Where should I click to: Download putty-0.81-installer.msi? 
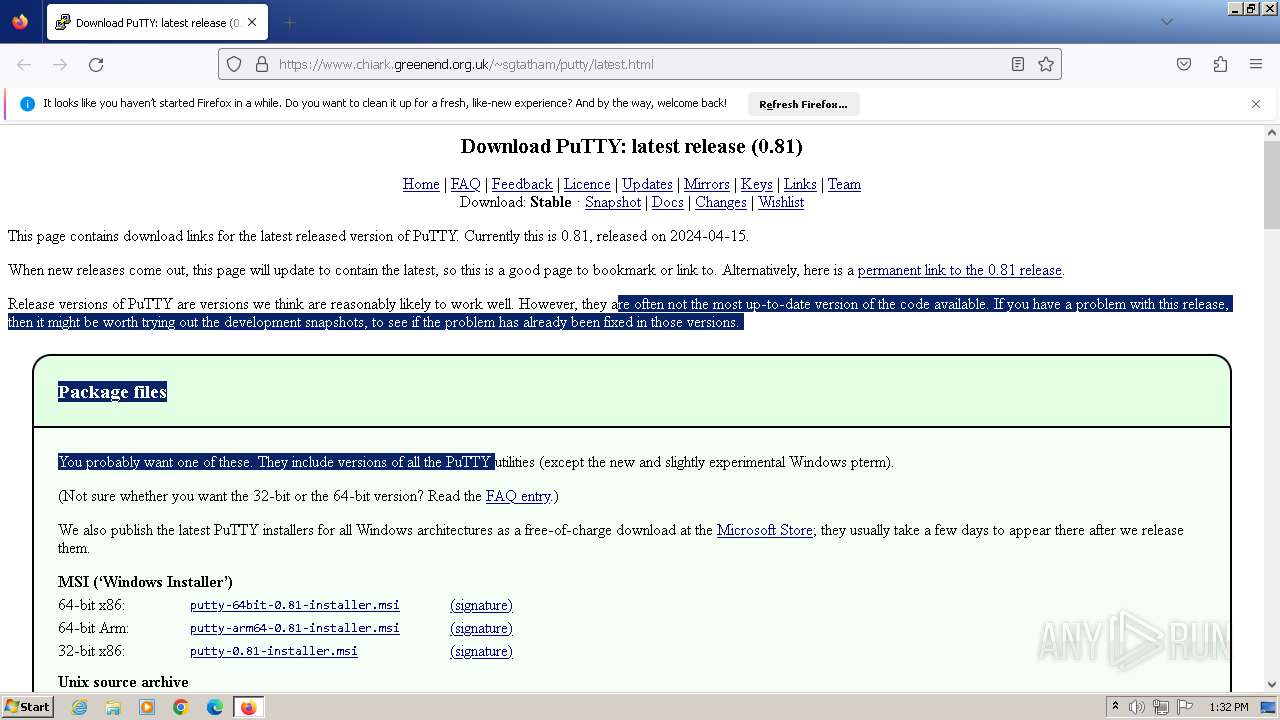pyautogui.click(x=274, y=651)
